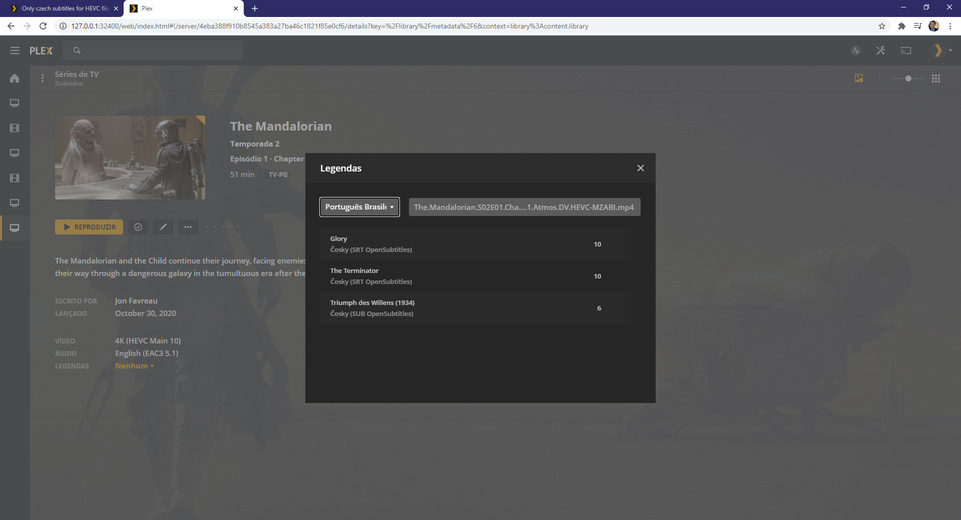Viewport: 961px width, 520px height.
Task: Edit episode with the pencil icon
Action: tap(163, 227)
